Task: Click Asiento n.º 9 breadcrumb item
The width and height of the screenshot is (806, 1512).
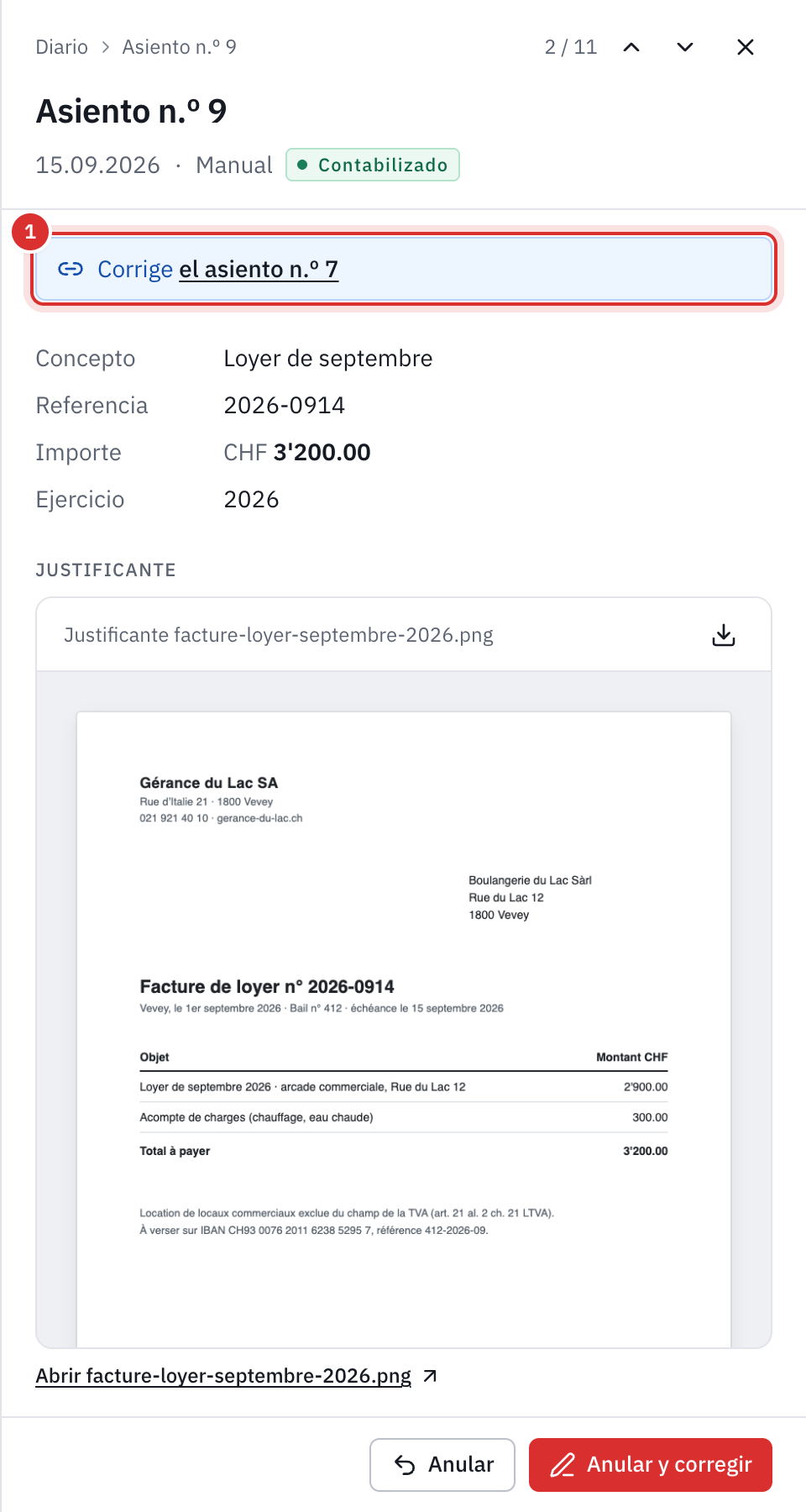Action: pos(179,47)
